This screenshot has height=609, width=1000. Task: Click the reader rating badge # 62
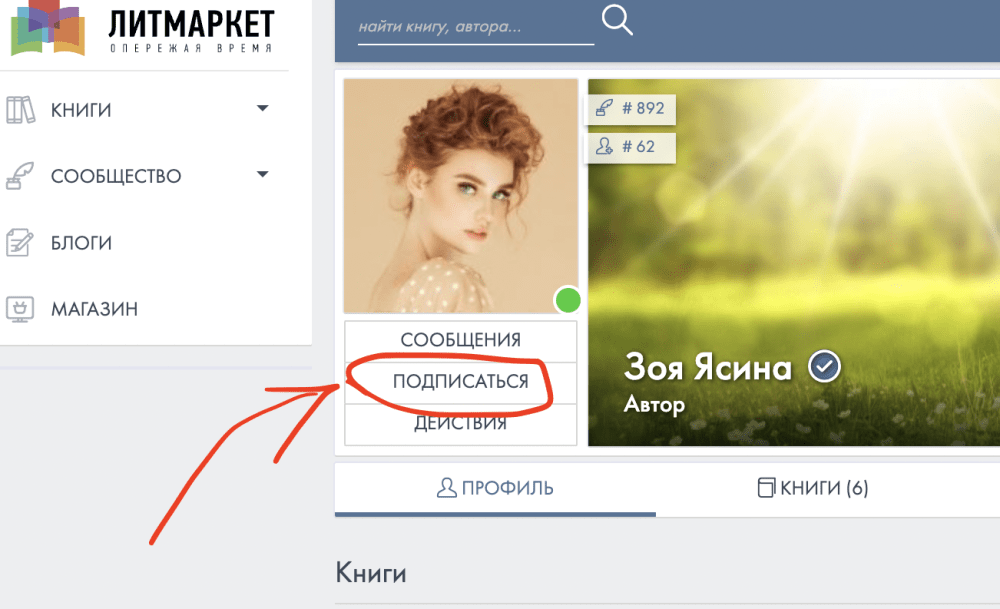coord(631,147)
